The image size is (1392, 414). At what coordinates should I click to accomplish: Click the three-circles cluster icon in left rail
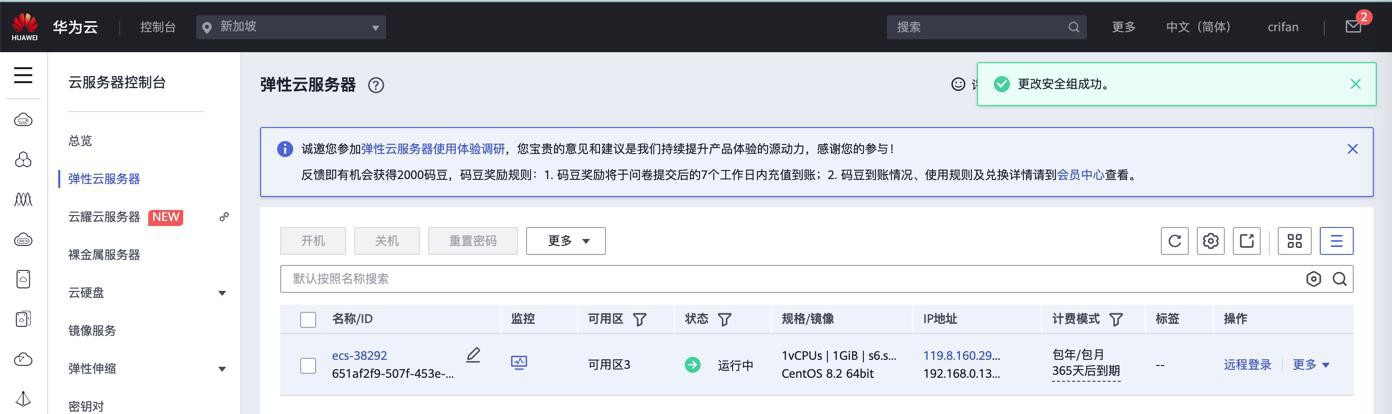click(x=23, y=160)
